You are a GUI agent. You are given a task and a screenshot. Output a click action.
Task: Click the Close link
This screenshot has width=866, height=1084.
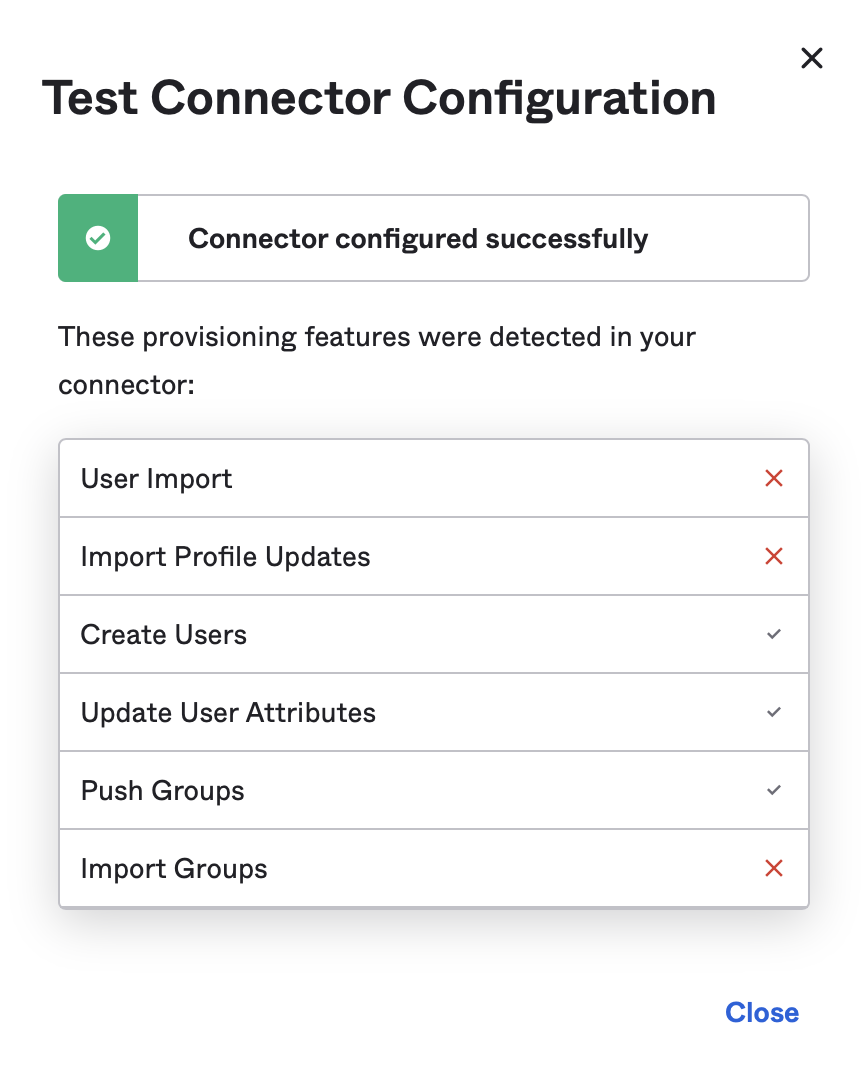pos(762,1013)
